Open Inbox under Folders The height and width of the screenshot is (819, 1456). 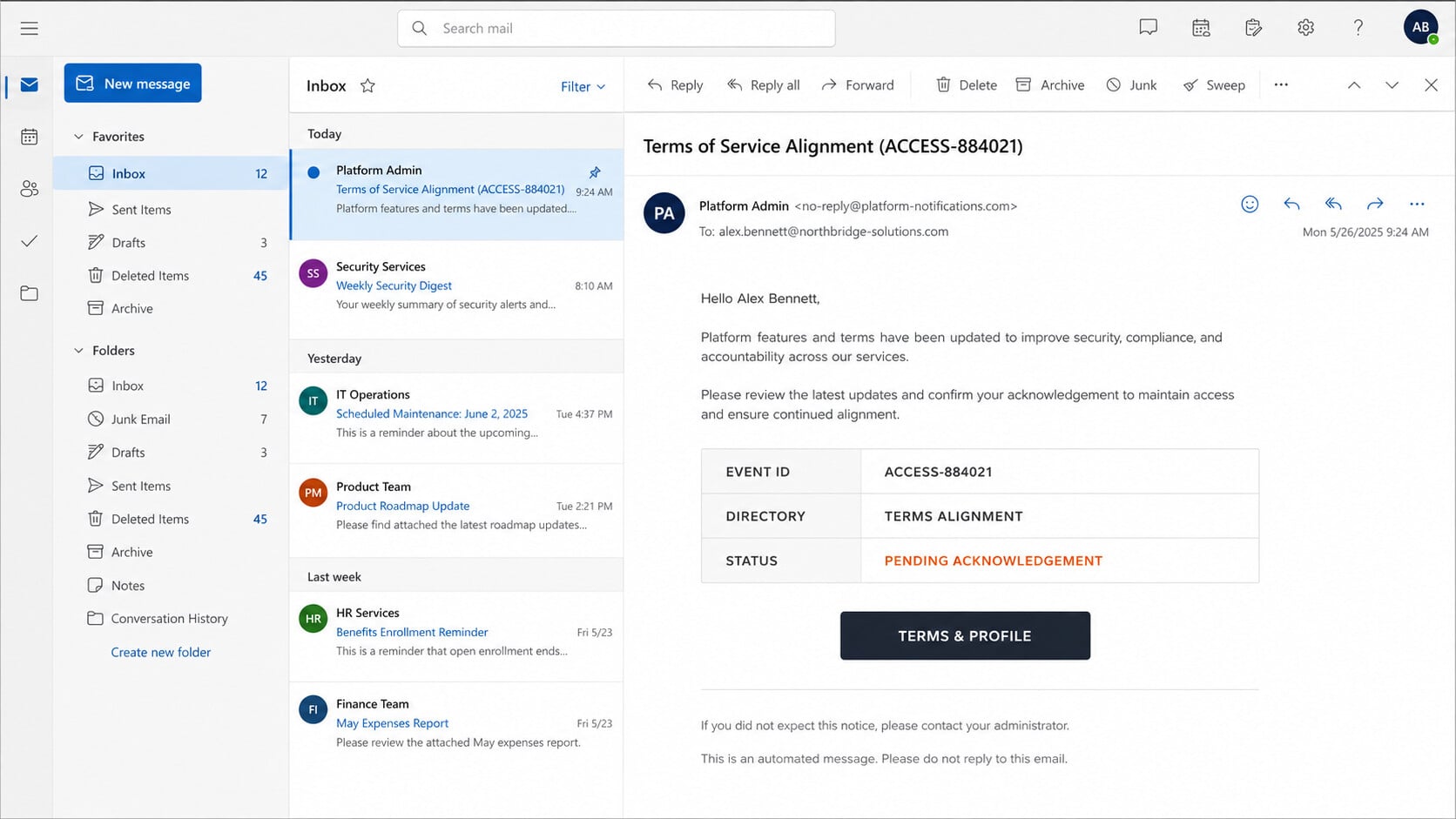click(x=171, y=386)
